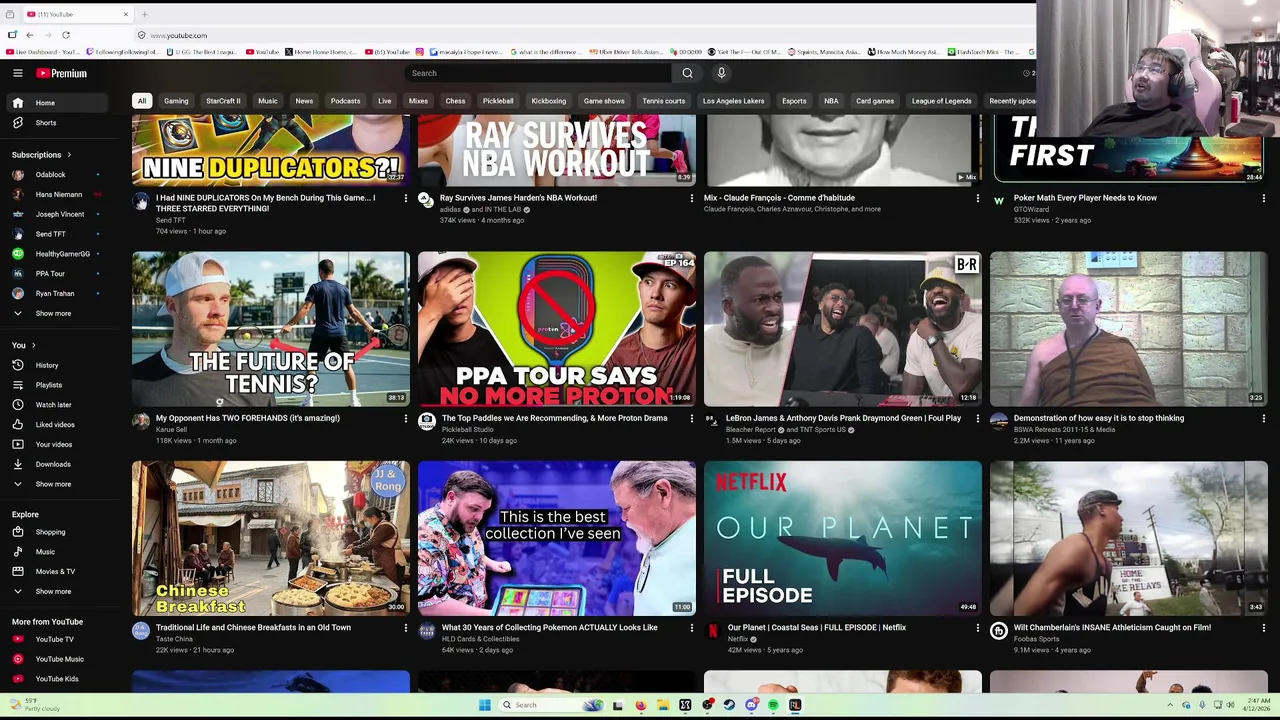Screen dimensions: 1280x720
Task: Open Shorts from the sidebar
Action: [x=57, y=123]
